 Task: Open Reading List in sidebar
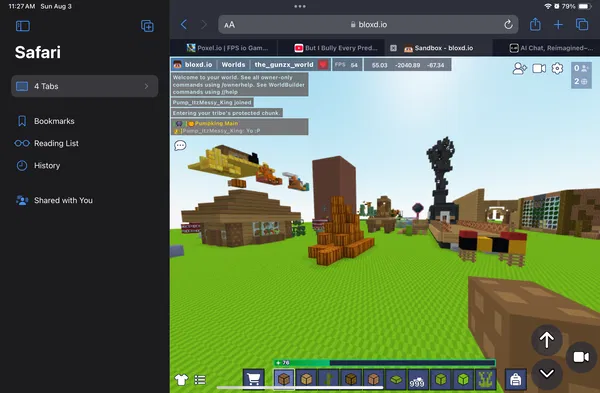tap(47, 143)
